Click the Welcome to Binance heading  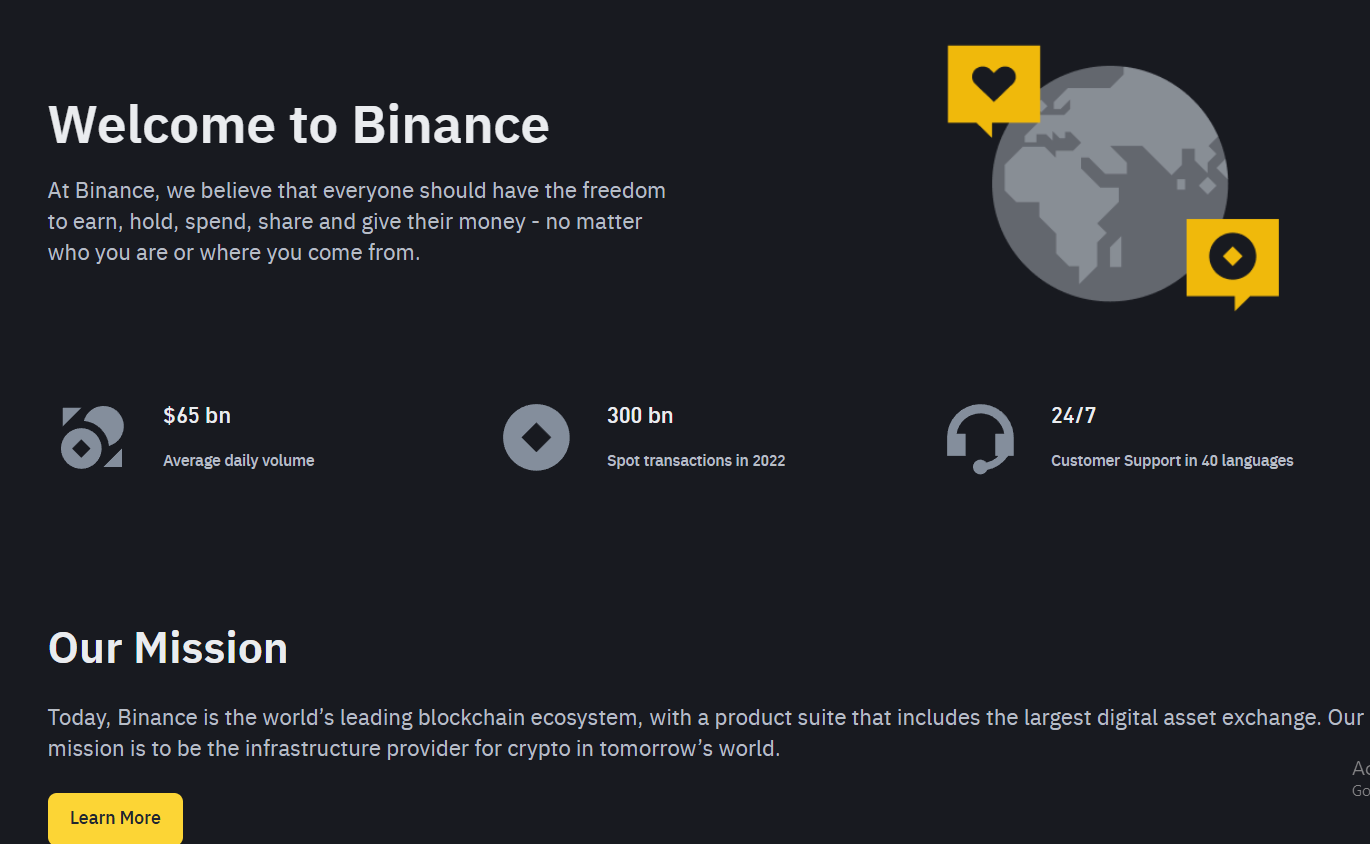click(x=298, y=125)
